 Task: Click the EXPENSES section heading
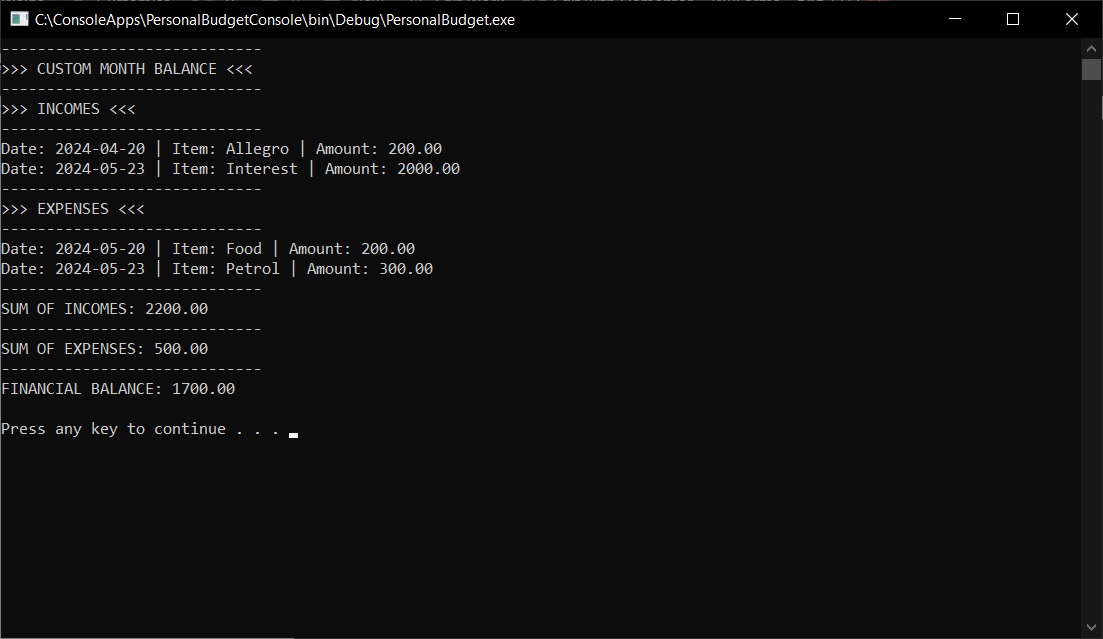pyautogui.click(x=73, y=209)
